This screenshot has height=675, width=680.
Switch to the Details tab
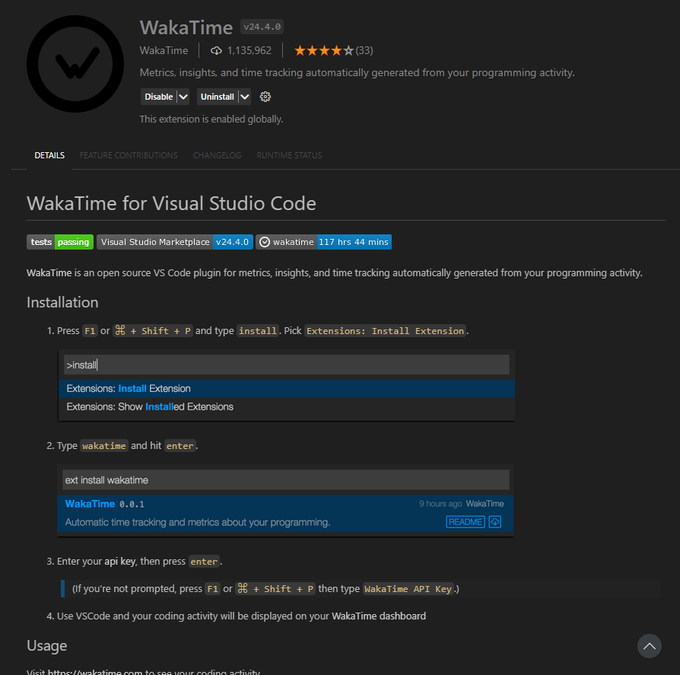click(x=49, y=155)
